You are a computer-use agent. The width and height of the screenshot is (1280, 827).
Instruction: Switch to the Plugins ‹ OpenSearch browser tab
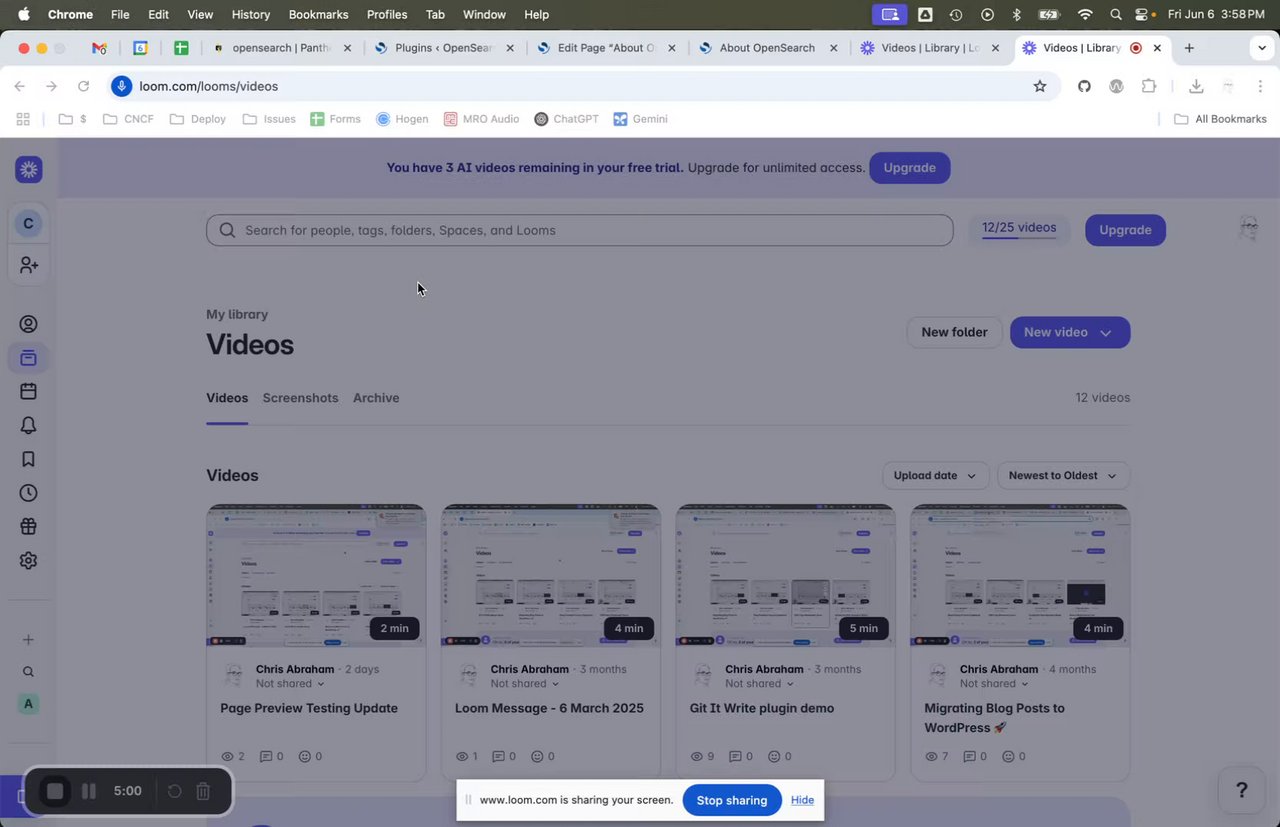(x=443, y=48)
